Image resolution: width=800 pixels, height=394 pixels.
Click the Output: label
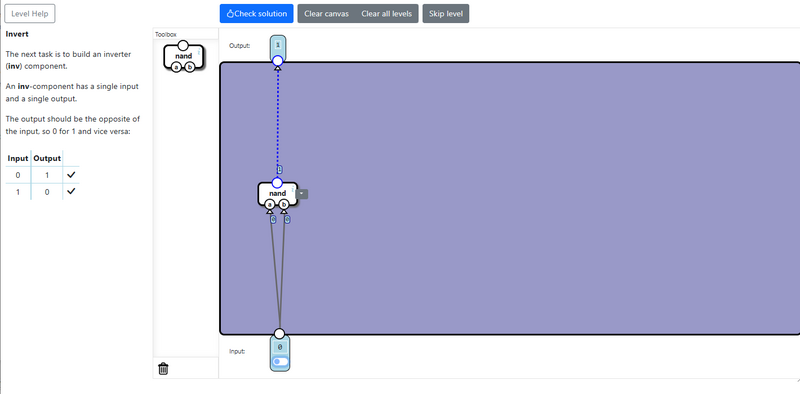(x=240, y=45)
